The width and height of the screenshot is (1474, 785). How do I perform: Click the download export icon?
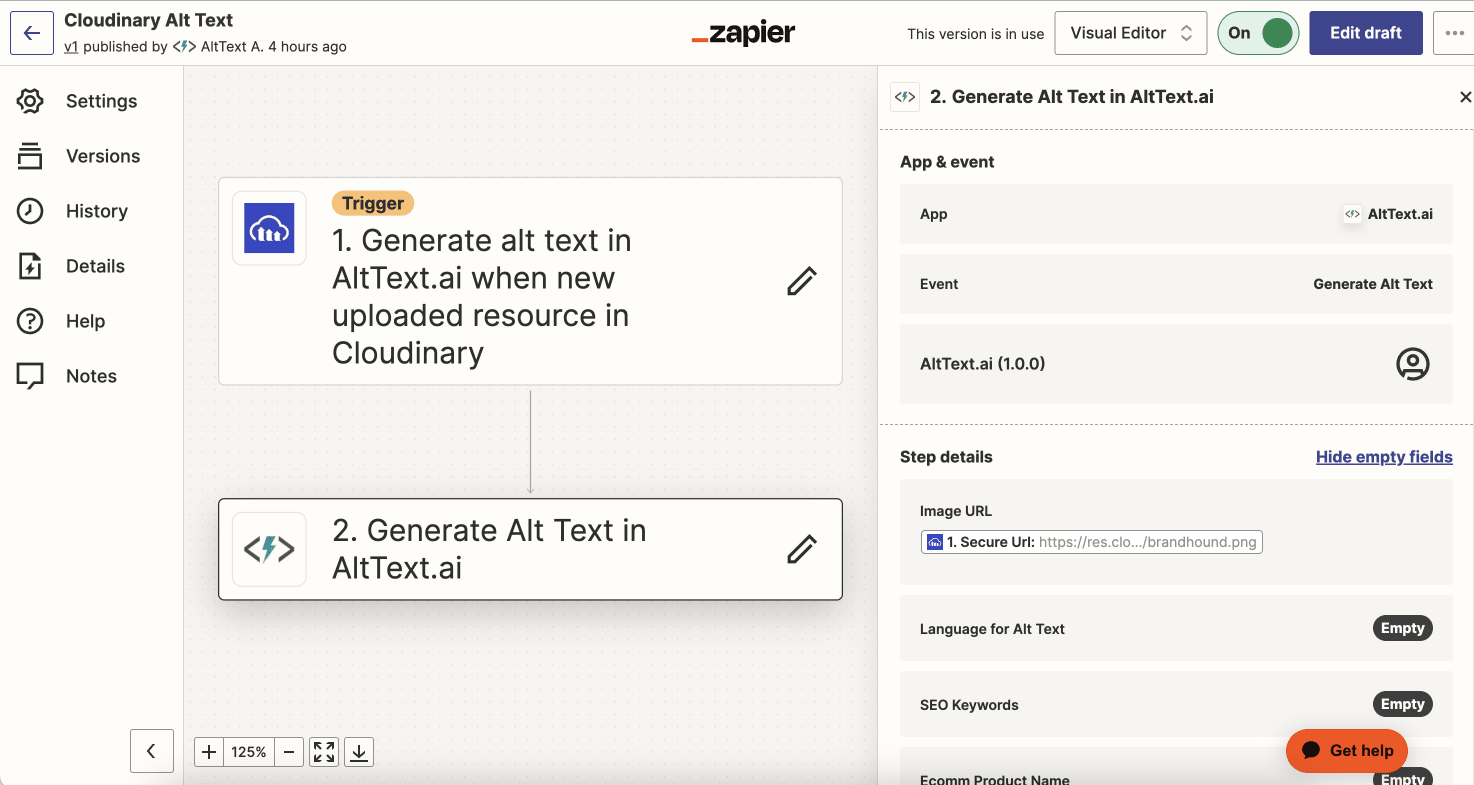pyautogui.click(x=359, y=752)
